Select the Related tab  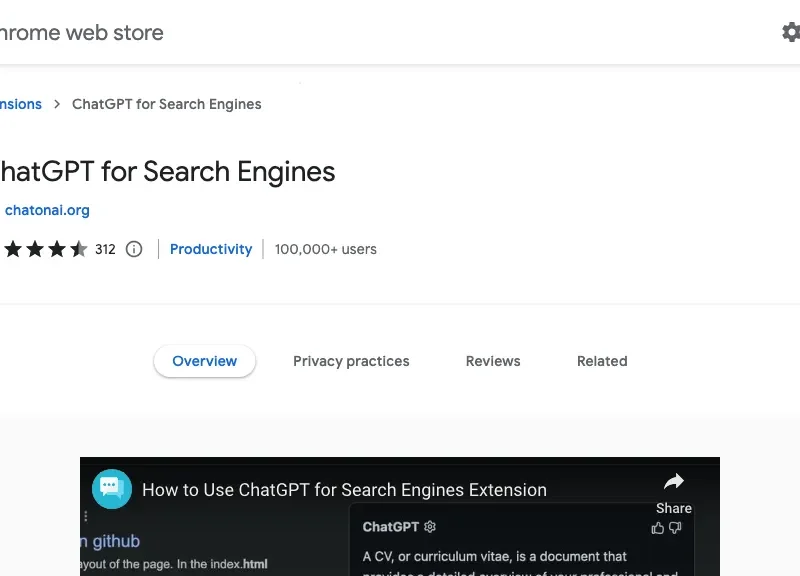(602, 361)
